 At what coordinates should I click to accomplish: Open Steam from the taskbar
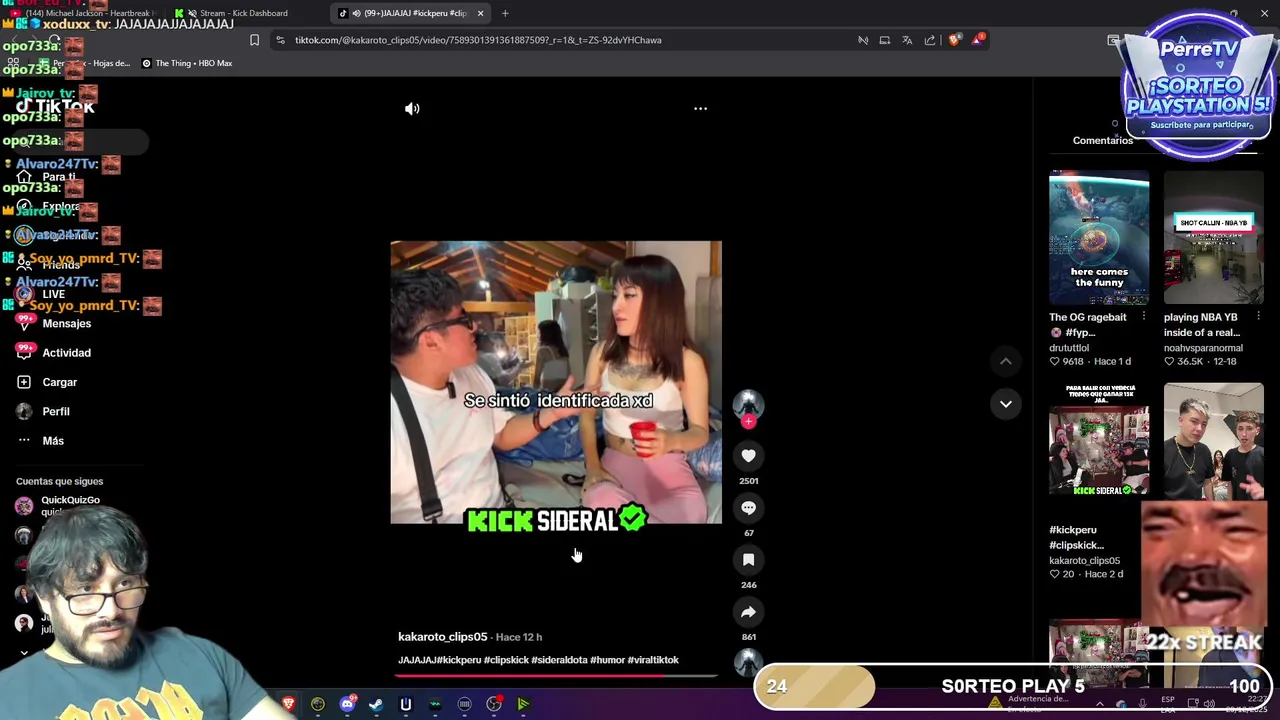point(376,705)
